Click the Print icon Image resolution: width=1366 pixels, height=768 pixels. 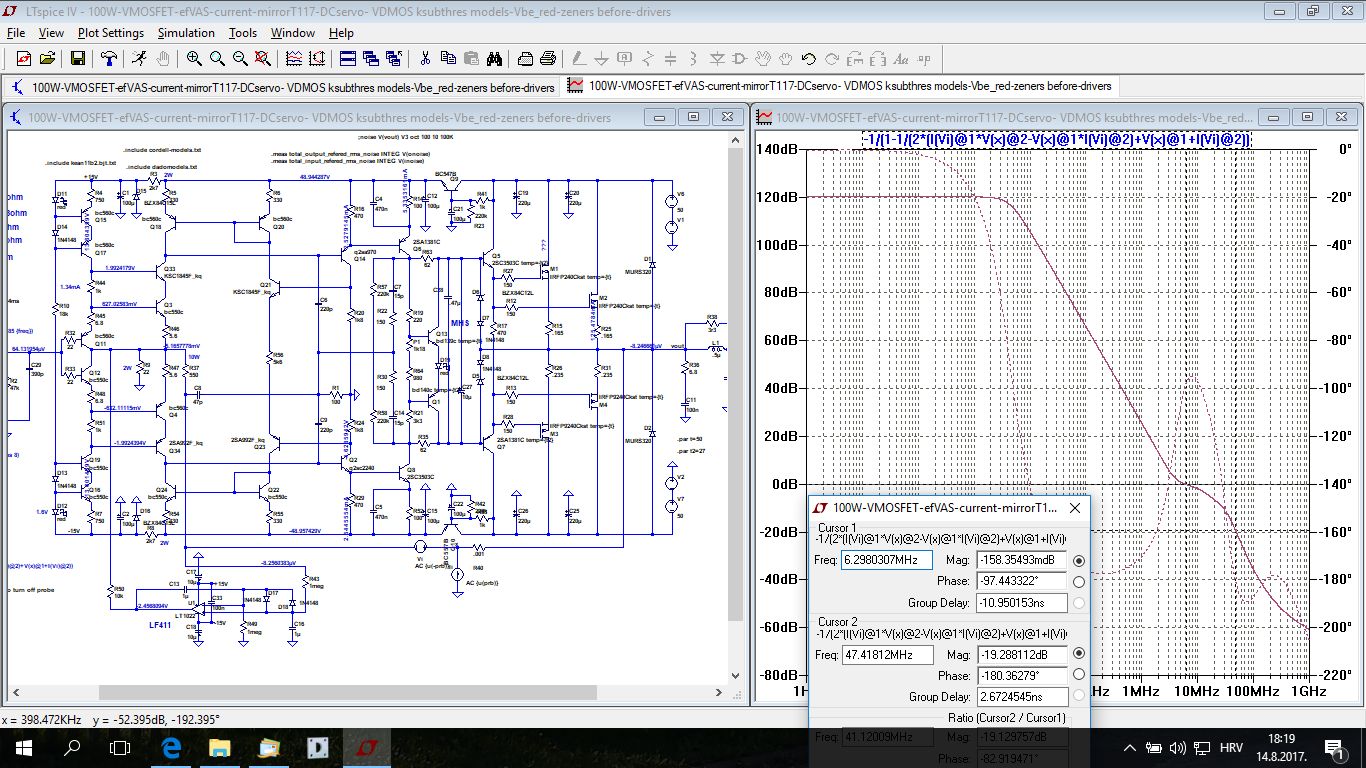coord(548,58)
